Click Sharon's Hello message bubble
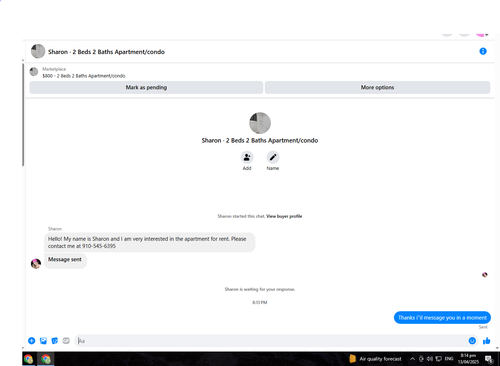The width and height of the screenshot is (500, 366). tap(150, 242)
